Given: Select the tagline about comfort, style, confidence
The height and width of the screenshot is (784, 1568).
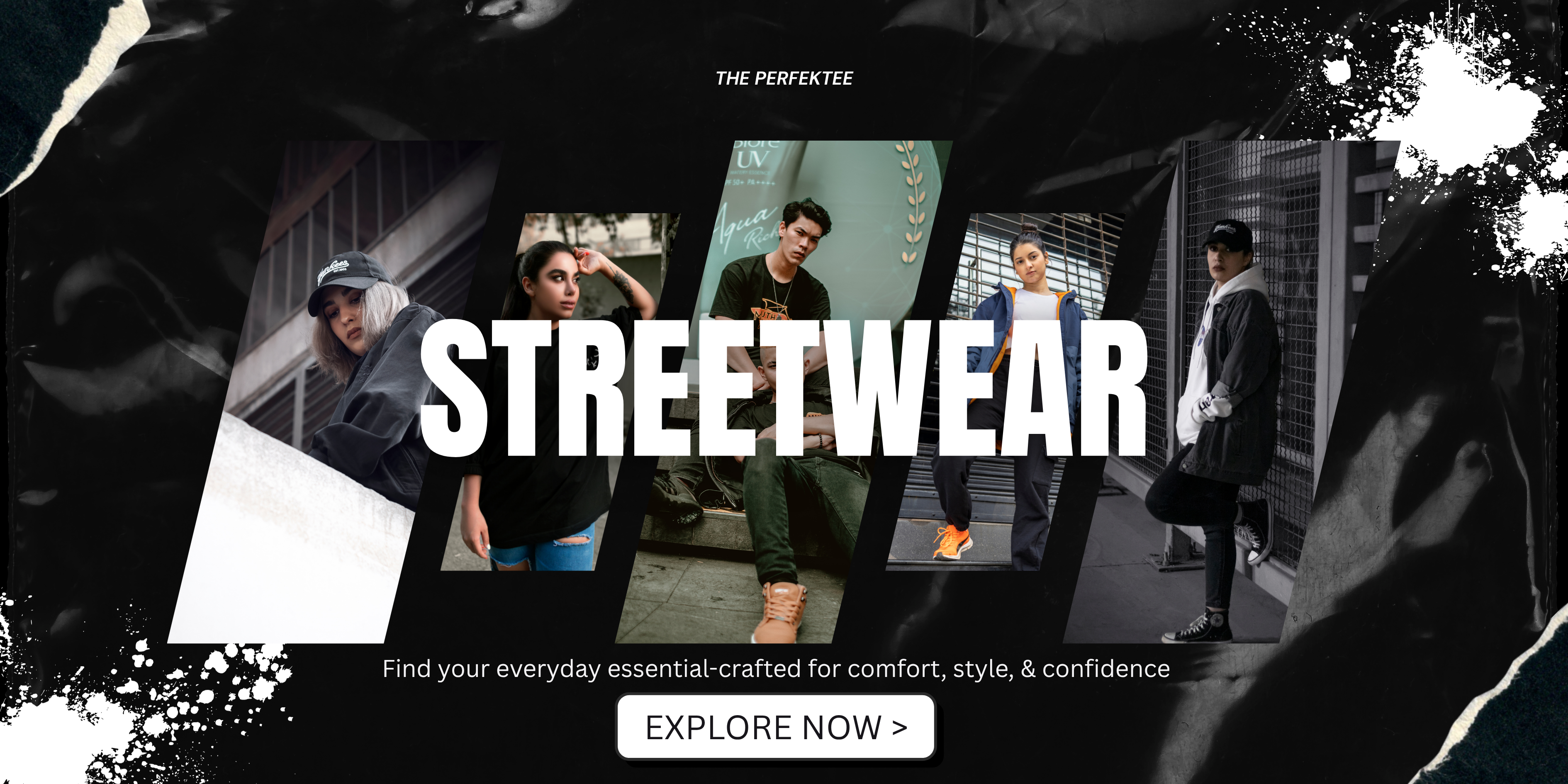Looking at the screenshot, I should [x=776, y=669].
